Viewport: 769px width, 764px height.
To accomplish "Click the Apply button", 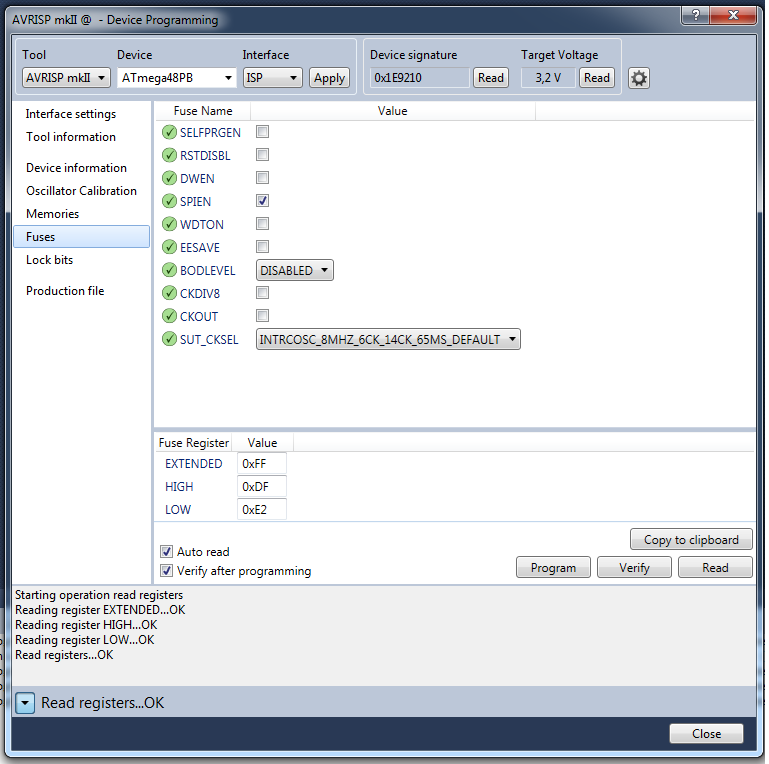I will tap(330, 78).
